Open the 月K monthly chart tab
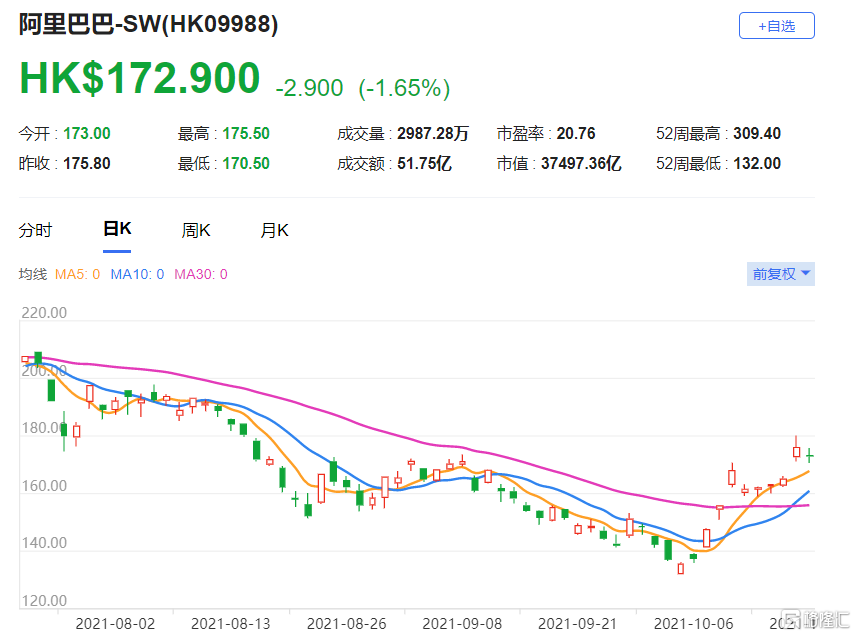856x636 pixels. (x=274, y=230)
